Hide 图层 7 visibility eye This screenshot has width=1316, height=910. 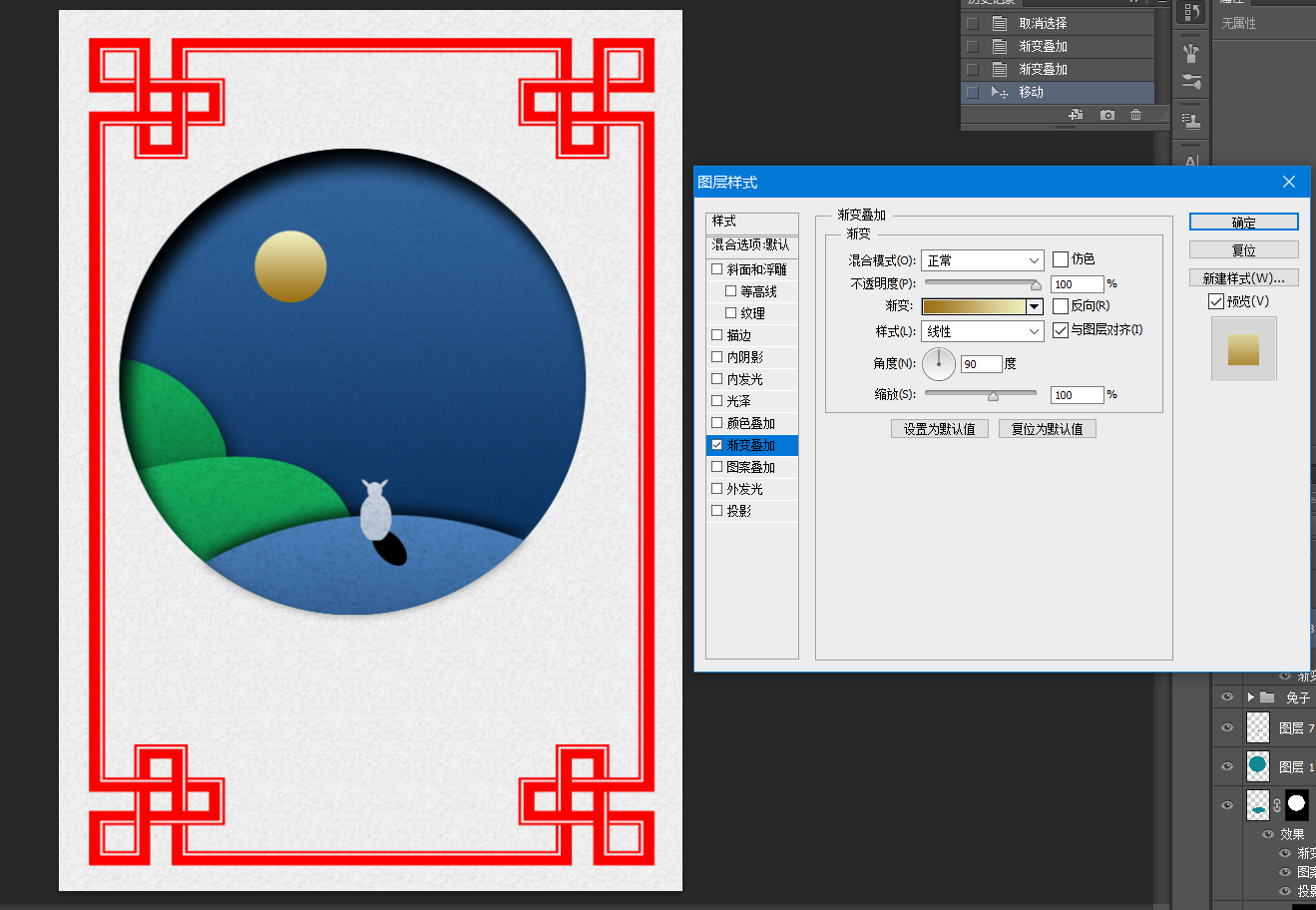pos(1227,727)
